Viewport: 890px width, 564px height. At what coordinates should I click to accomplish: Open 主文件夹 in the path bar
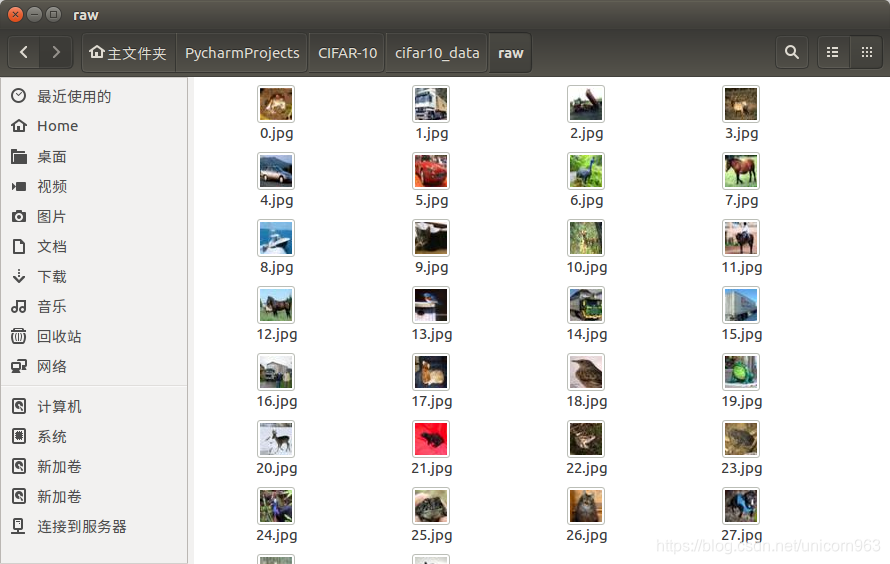tap(128, 53)
